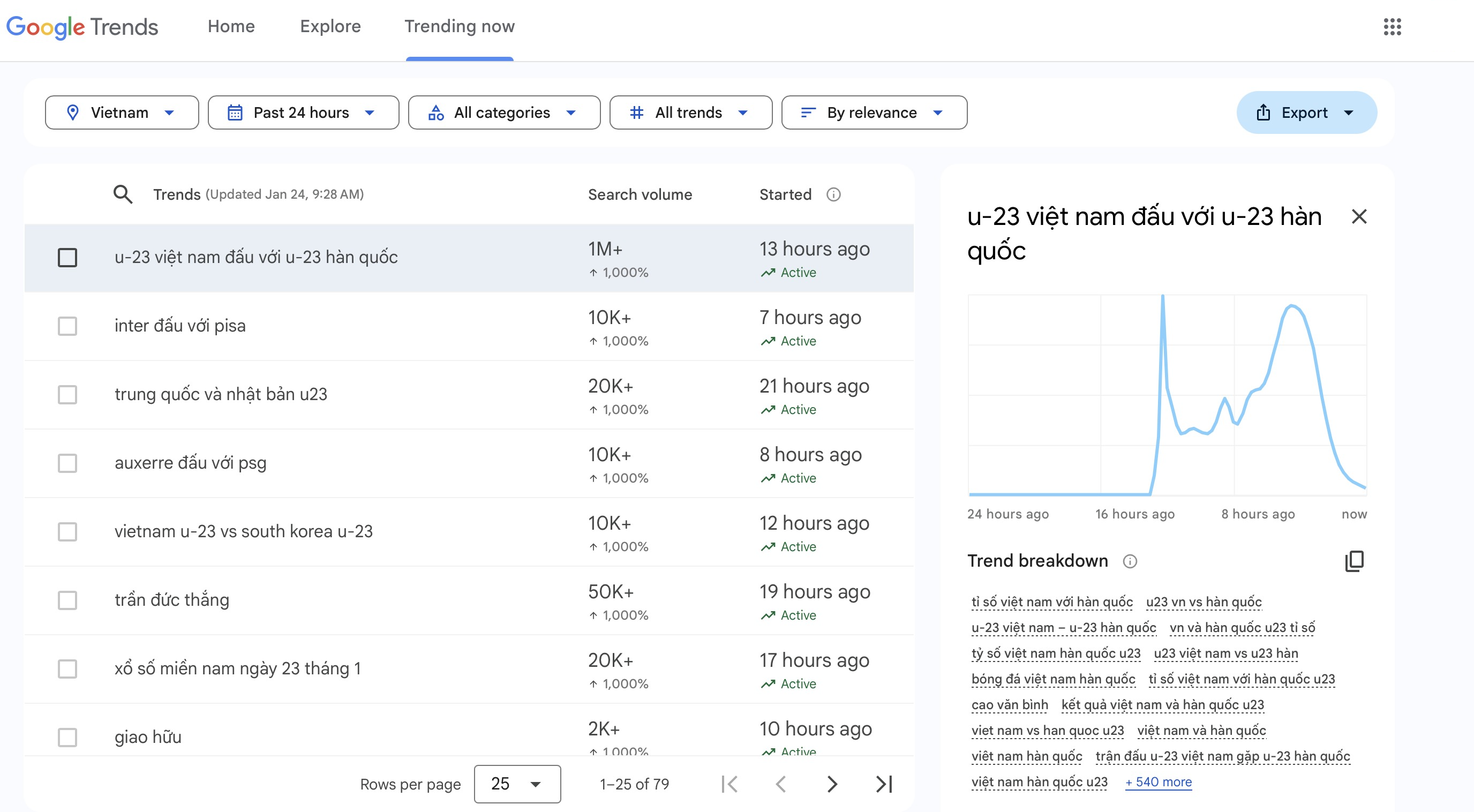This screenshot has width=1474, height=812.
Task: Check the inter đấu với pisa row
Action: [x=67, y=326]
